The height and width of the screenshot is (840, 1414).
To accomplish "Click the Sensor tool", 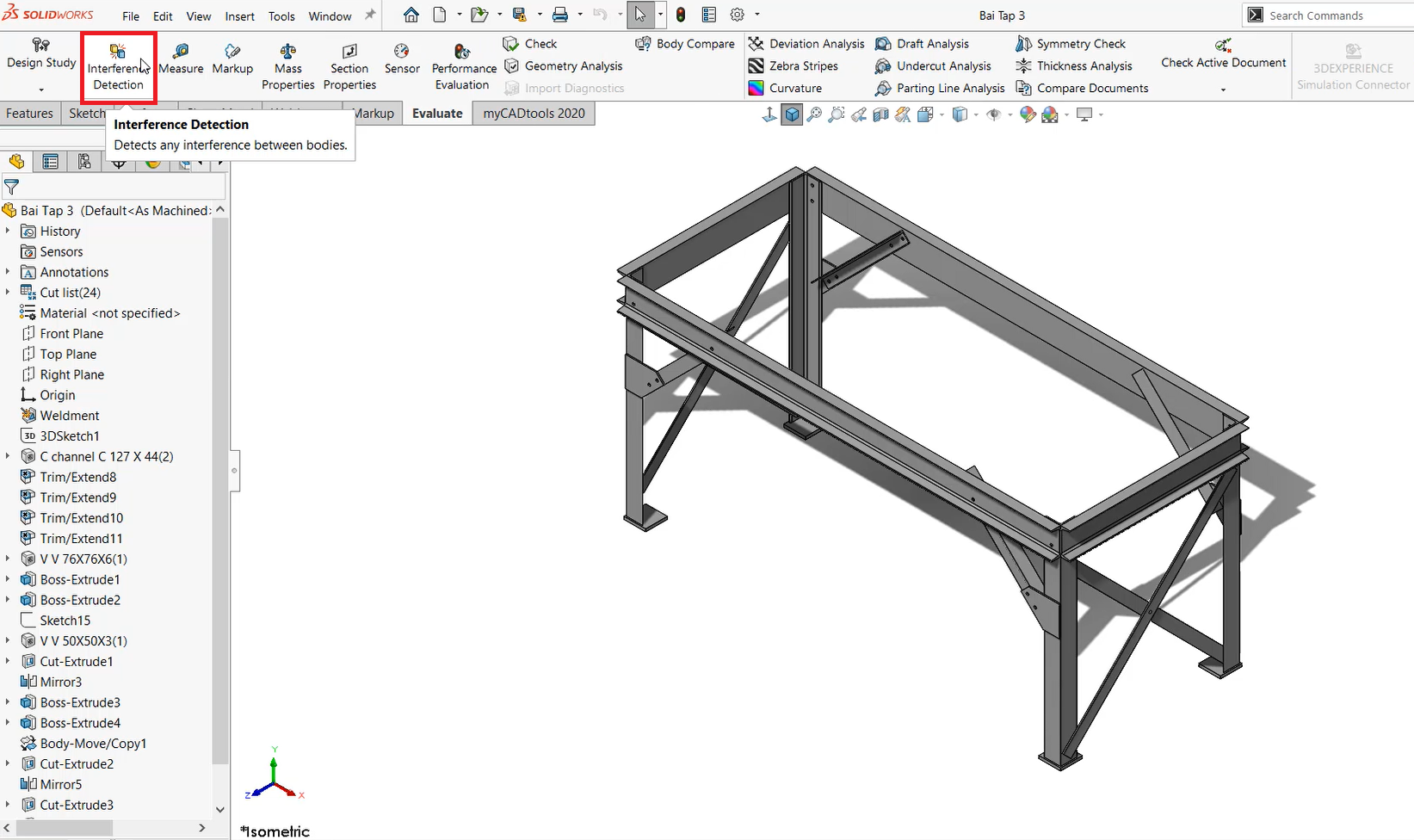I will [x=402, y=59].
